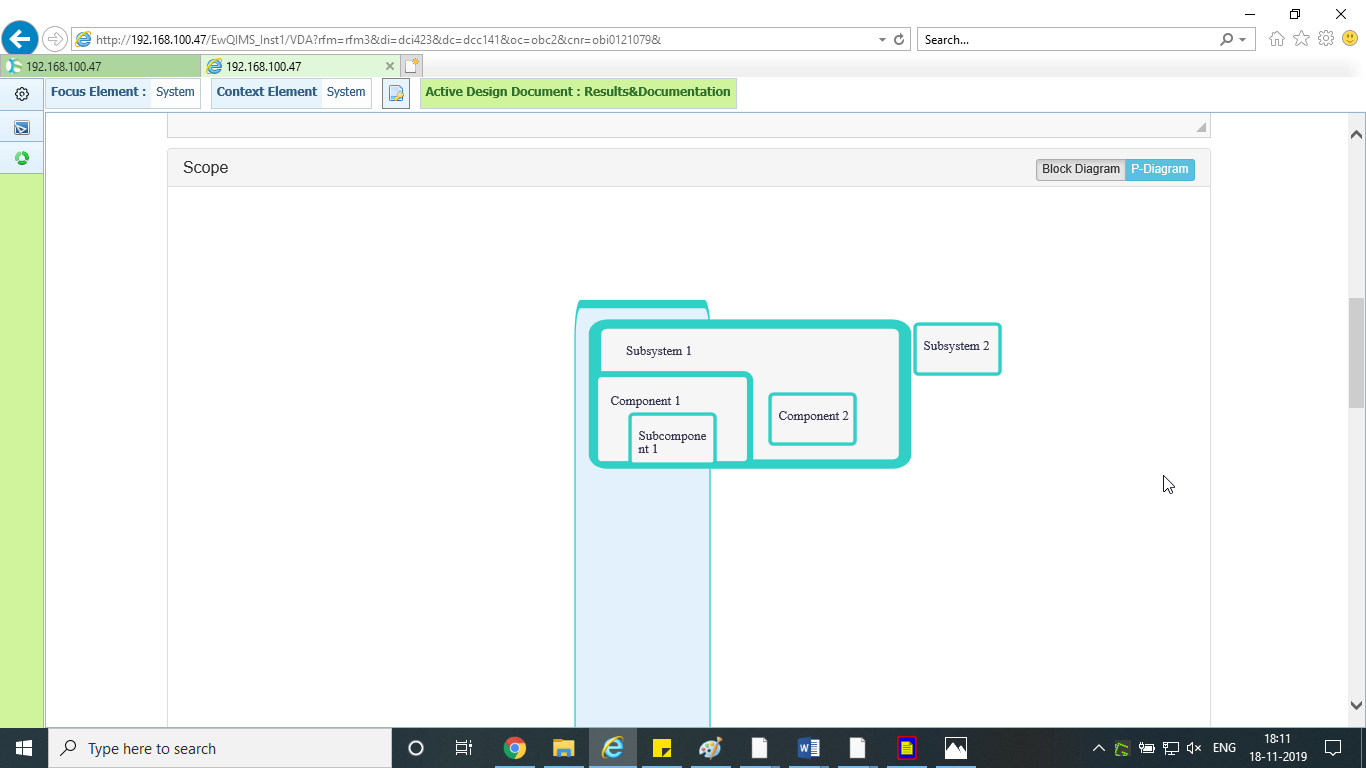Switch to the first 192.168.100.47 tab
This screenshot has height=768, width=1366.
click(100, 66)
